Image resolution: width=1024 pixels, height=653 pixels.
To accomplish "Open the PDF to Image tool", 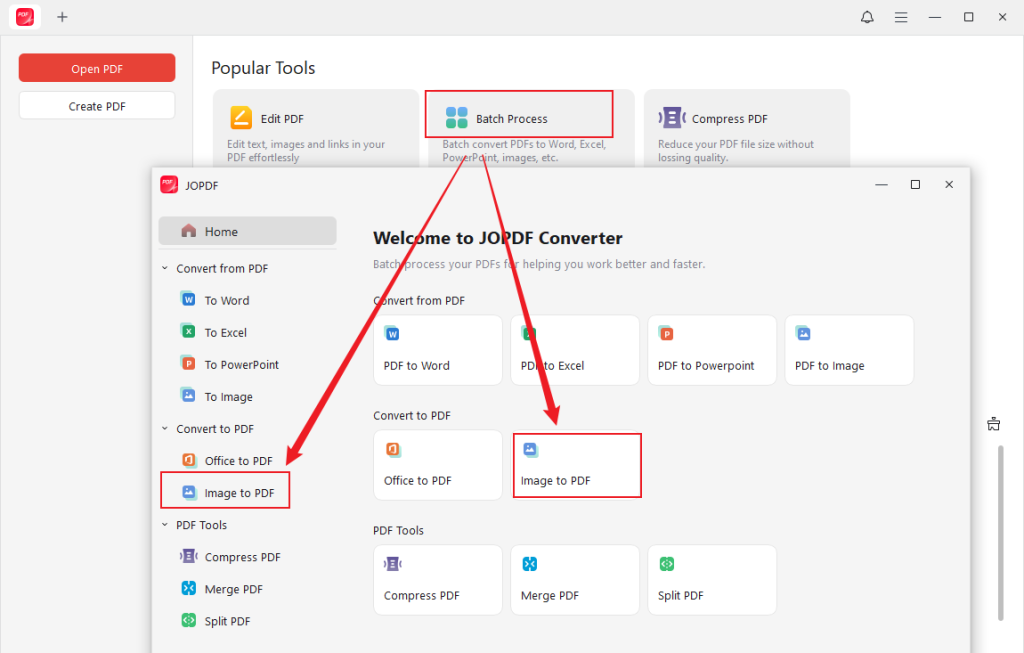I will click(x=848, y=350).
